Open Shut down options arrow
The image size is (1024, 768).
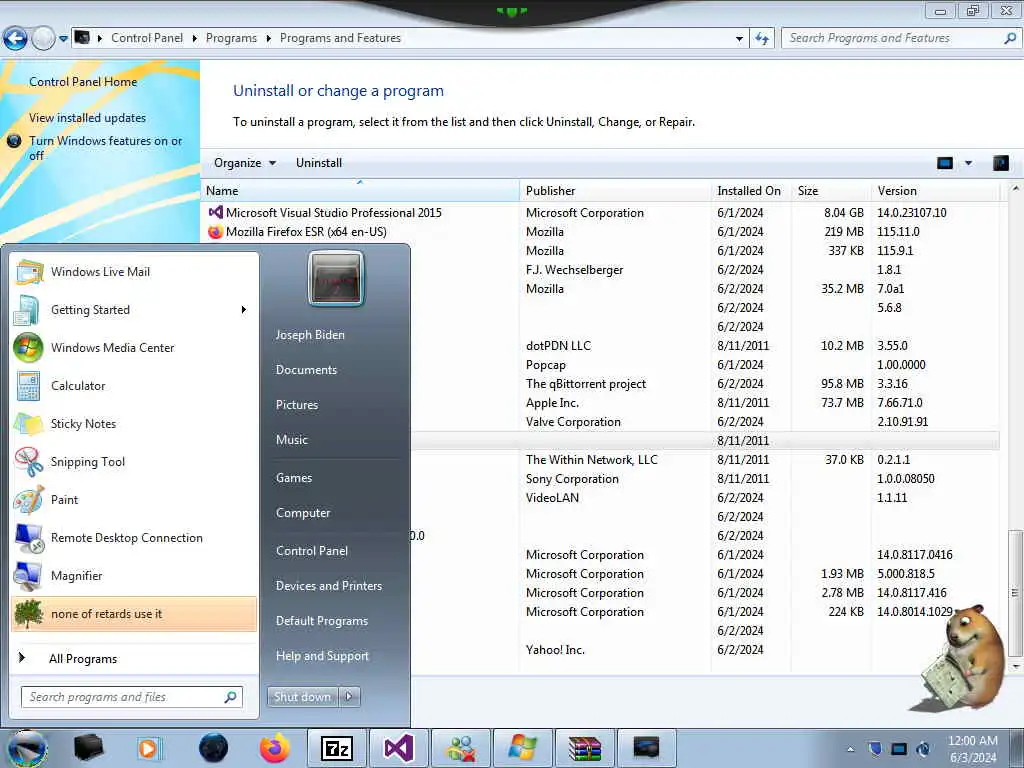(349, 697)
